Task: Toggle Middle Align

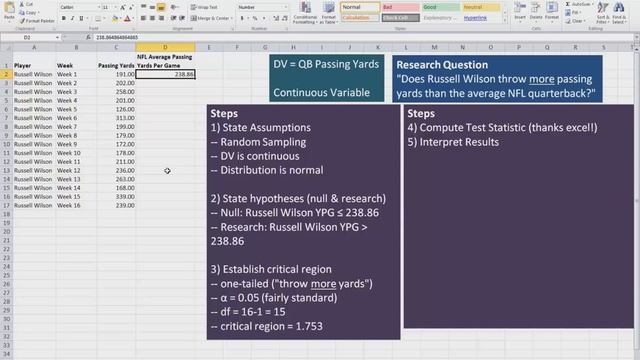Action: pyautogui.click(x=152, y=7)
